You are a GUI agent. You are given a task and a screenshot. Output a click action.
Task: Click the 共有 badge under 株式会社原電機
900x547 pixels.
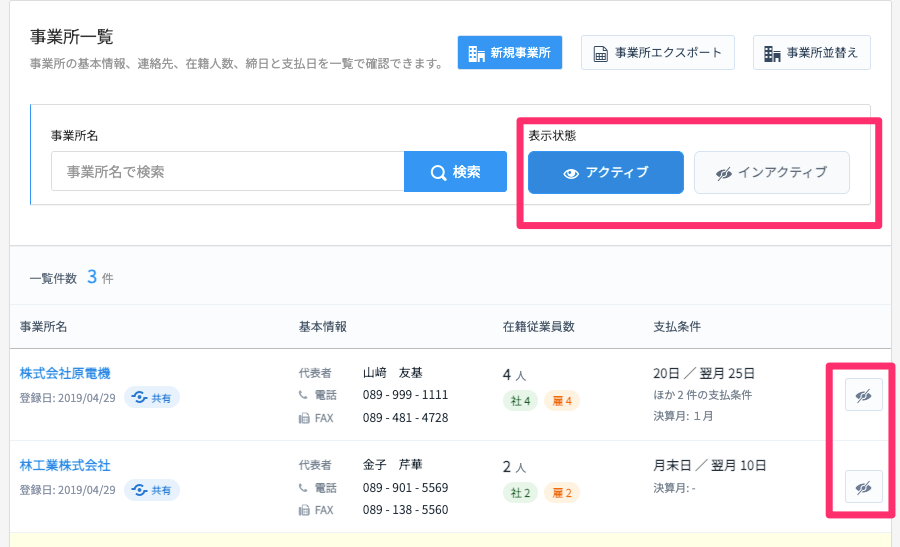(x=152, y=398)
